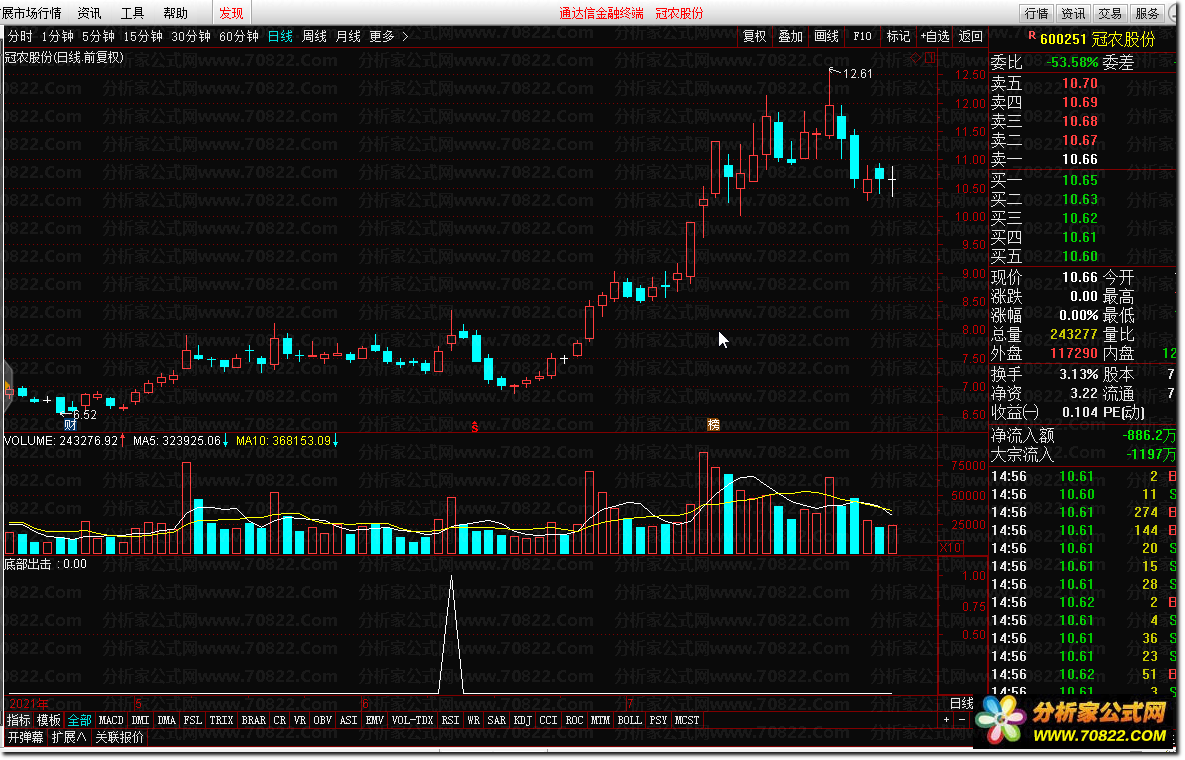Click the small square icon at chart top-right
The height and width of the screenshot is (760, 1185).
coord(930,57)
